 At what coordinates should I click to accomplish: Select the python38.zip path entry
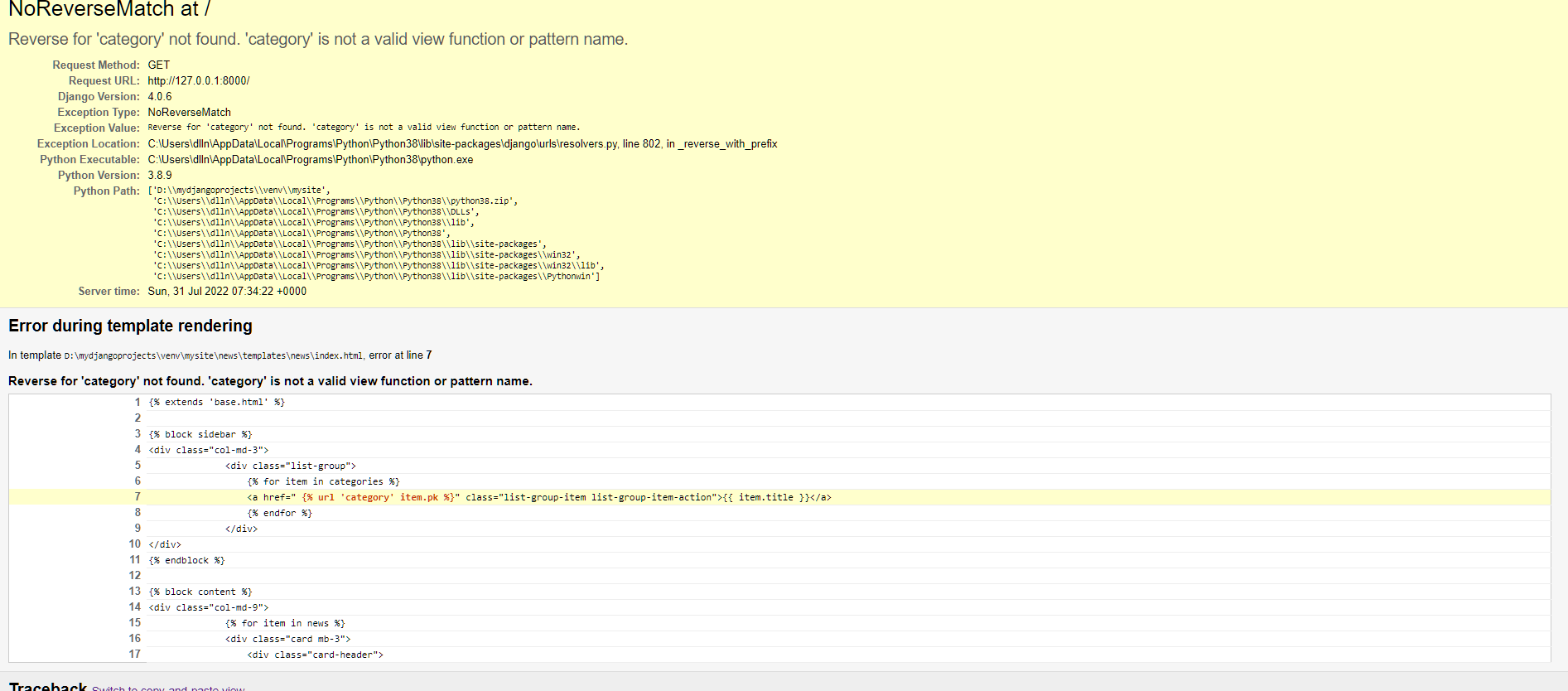(335, 201)
